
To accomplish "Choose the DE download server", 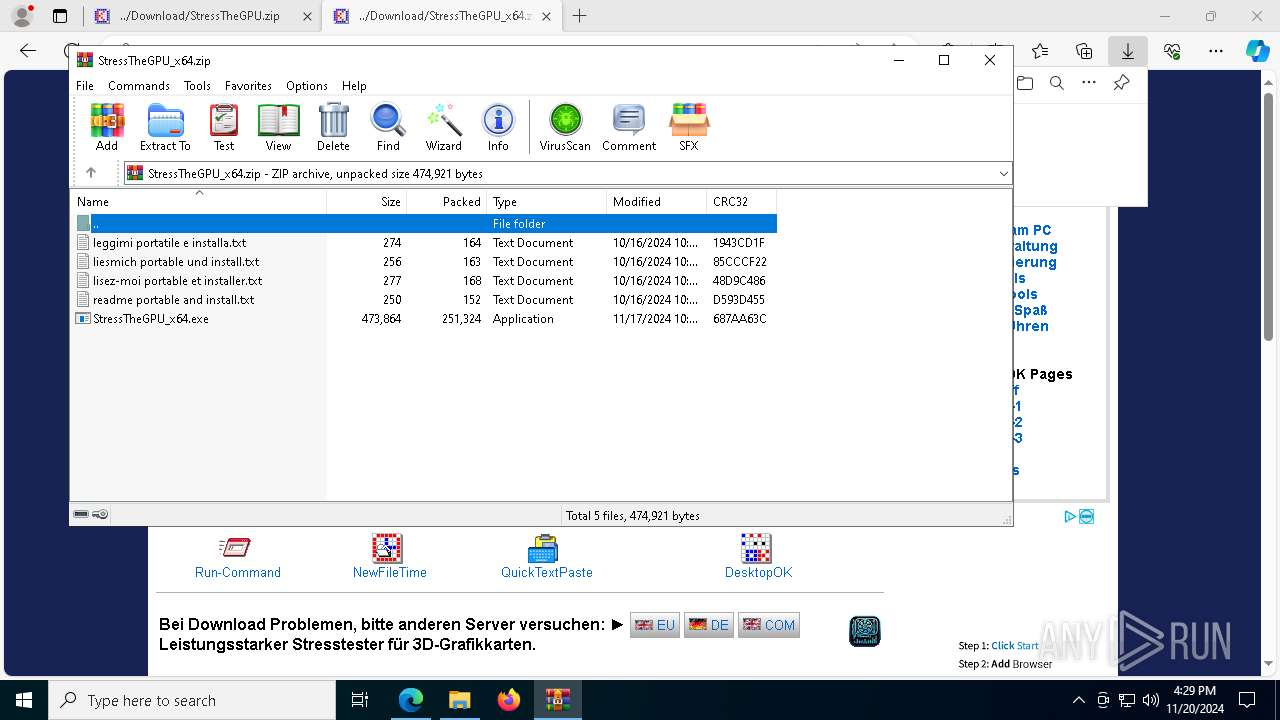I will pyautogui.click(x=709, y=625).
